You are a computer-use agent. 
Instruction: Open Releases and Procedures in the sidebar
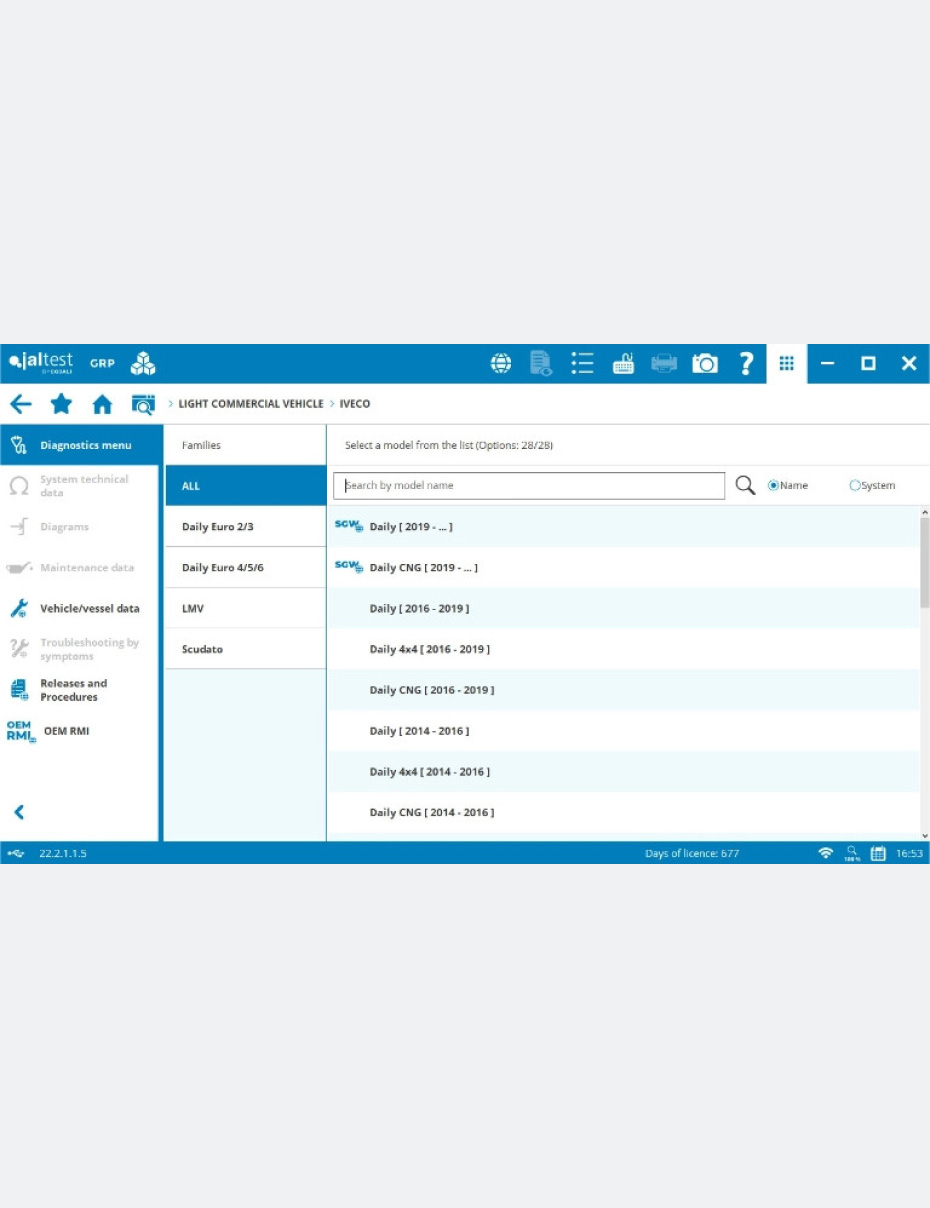point(80,690)
